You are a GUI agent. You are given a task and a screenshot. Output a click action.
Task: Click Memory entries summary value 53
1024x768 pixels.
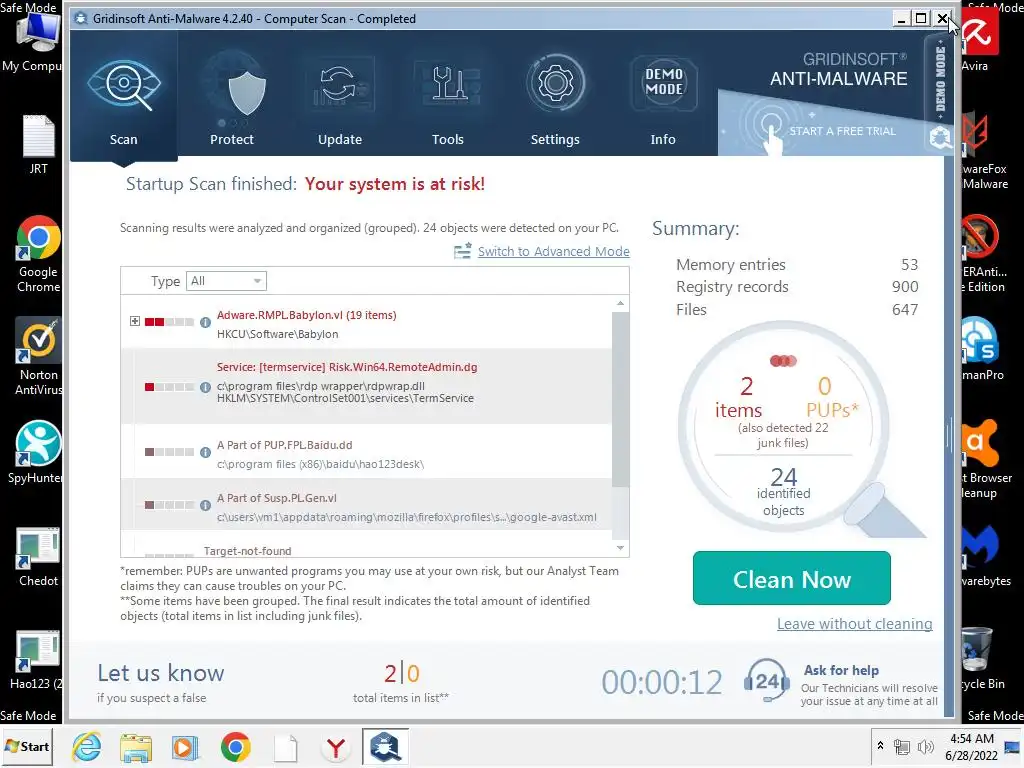(x=909, y=264)
